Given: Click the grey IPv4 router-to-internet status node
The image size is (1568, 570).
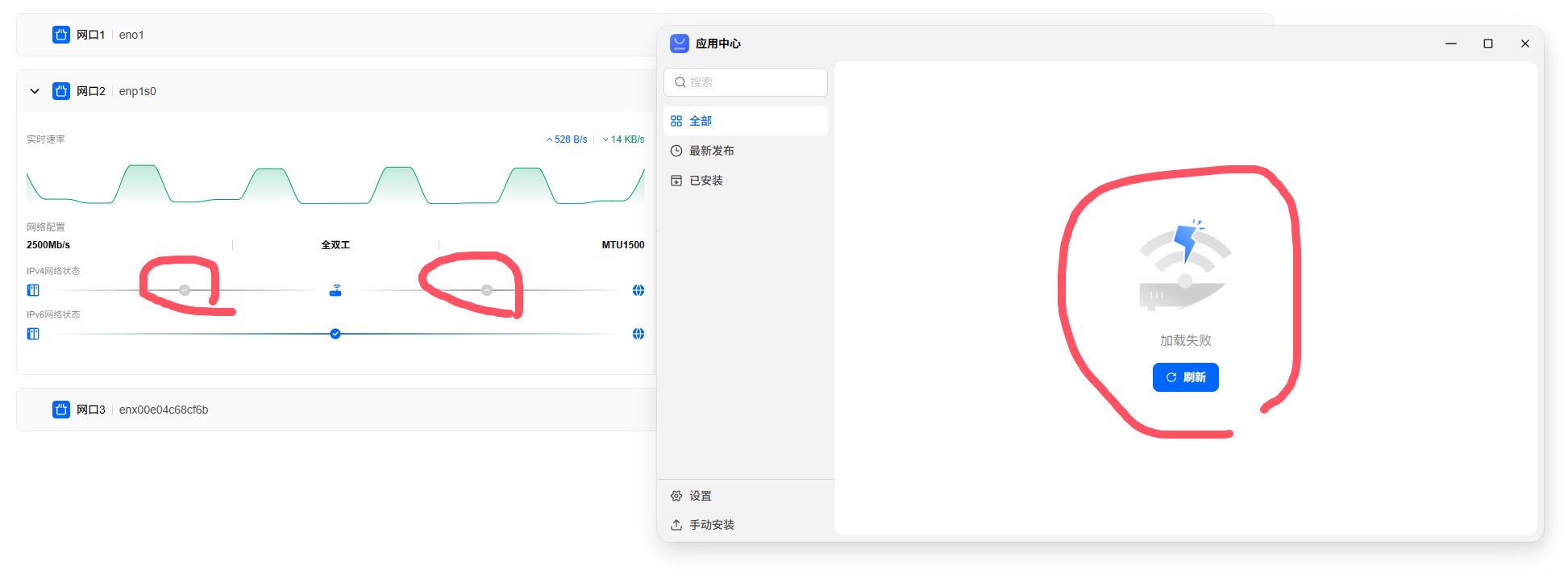Looking at the screenshot, I should (487, 290).
